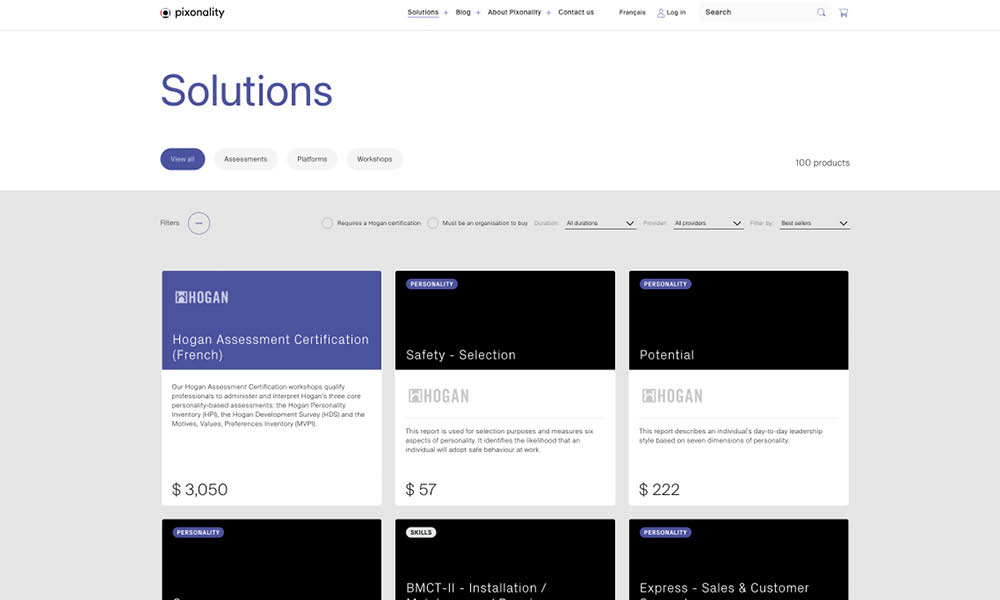Open the Blog menu item
Viewport: 1000px width, 600px height.
[462, 12]
